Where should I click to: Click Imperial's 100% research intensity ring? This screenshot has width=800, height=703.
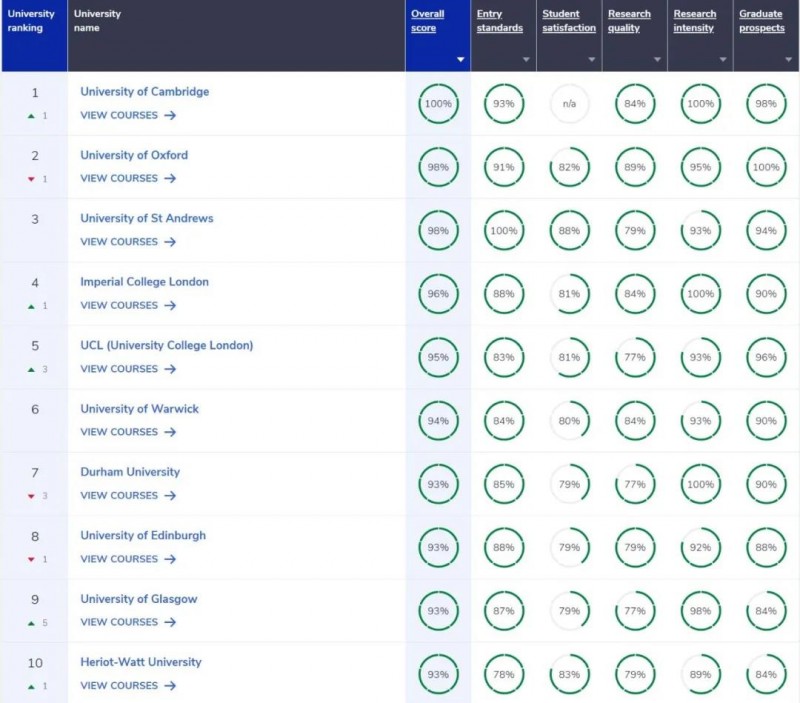[x=701, y=294]
